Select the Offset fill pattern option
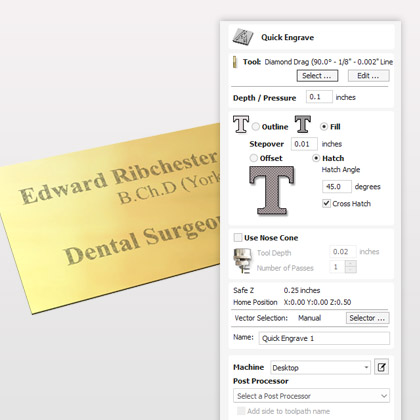Screen dimensions: 420x420 point(254,158)
